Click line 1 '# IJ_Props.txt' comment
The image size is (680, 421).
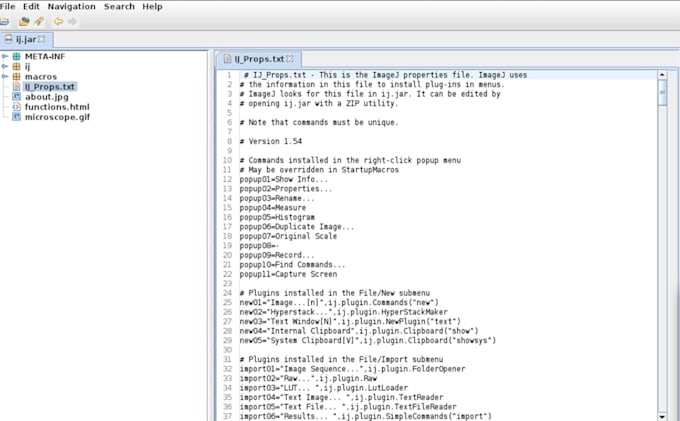(x=385, y=75)
